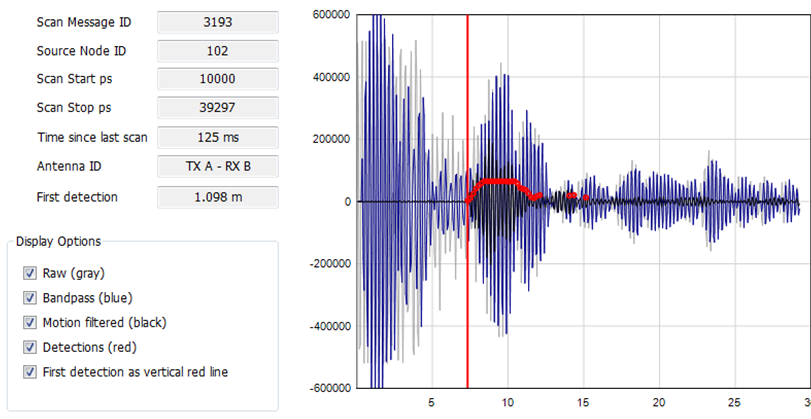Click the red detections curve on the plot
Viewport: 811px width, 419px height.
click(497, 182)
